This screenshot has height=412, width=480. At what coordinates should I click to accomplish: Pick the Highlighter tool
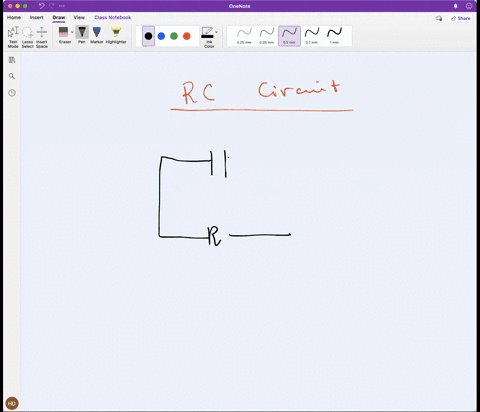[116, 35]
